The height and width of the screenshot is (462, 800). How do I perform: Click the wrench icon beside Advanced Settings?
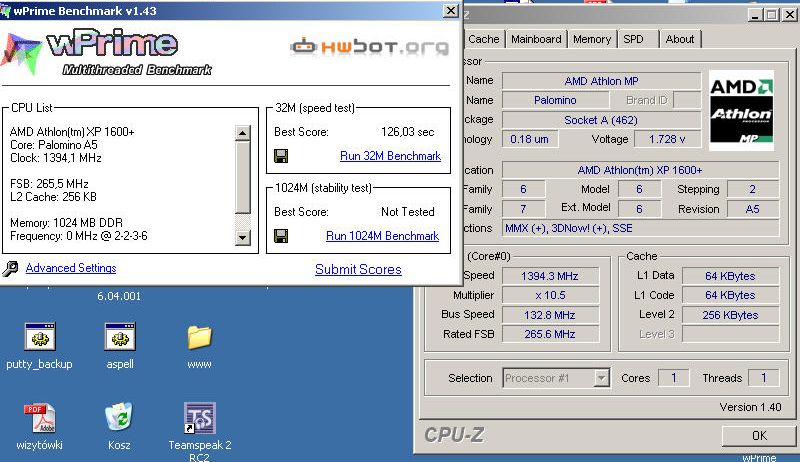pos(10,268)
